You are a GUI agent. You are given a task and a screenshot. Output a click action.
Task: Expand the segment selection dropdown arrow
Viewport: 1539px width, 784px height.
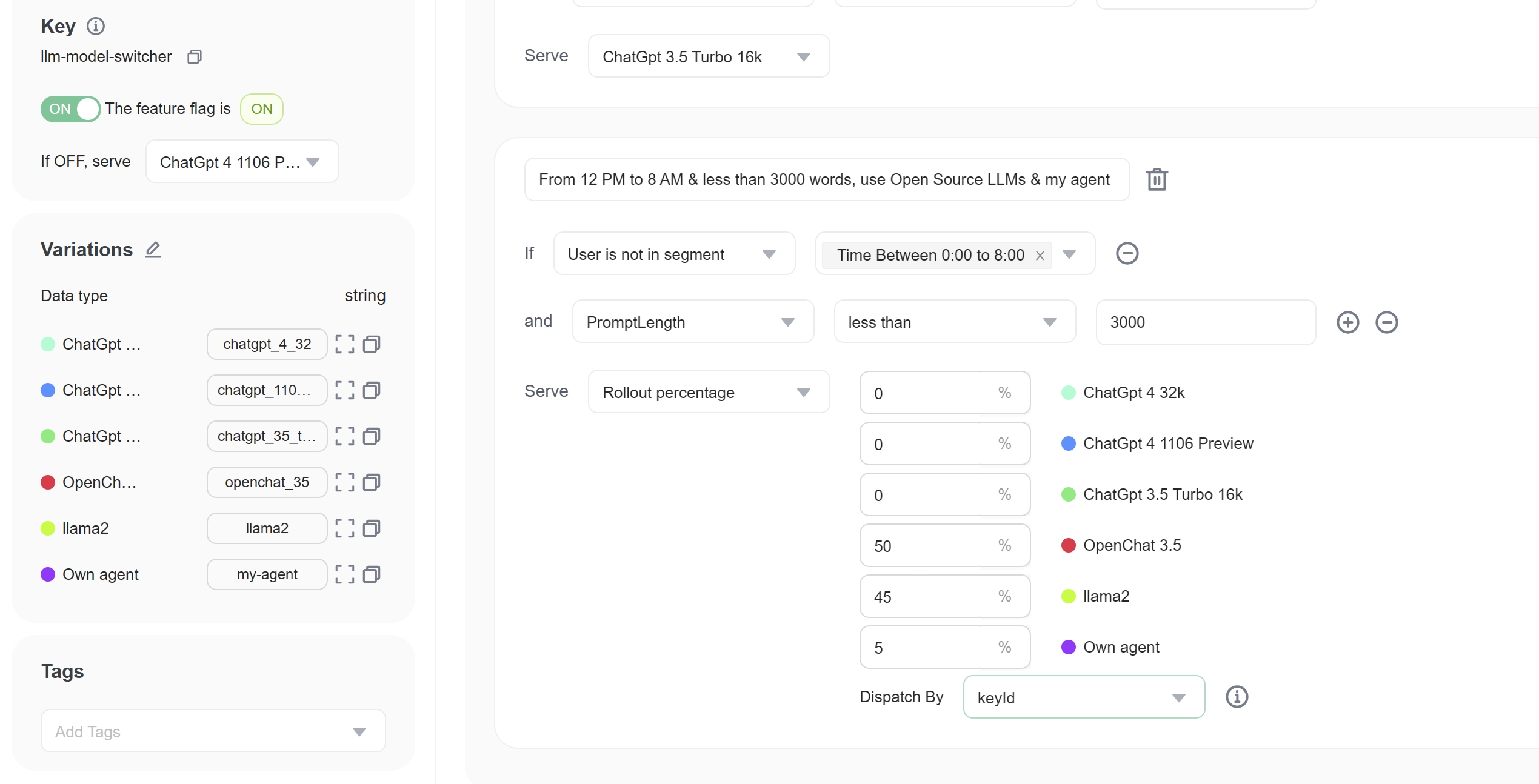(x=1070, y=254)
